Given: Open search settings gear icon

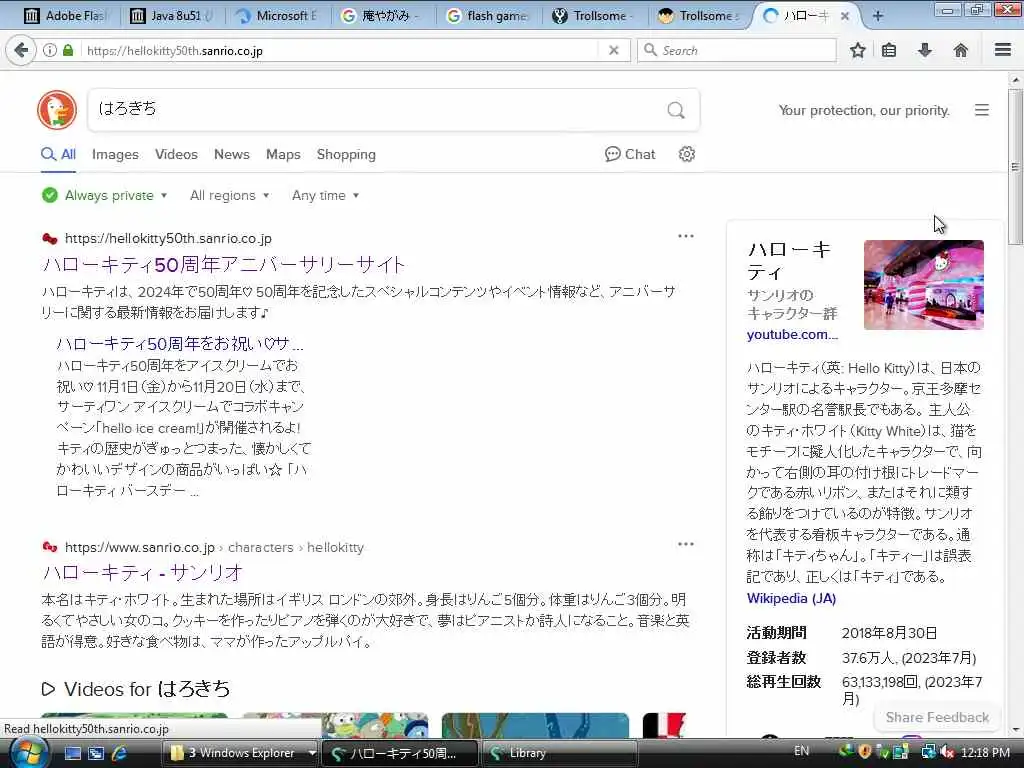Looking at the screenshot, I should coord(686,154).
